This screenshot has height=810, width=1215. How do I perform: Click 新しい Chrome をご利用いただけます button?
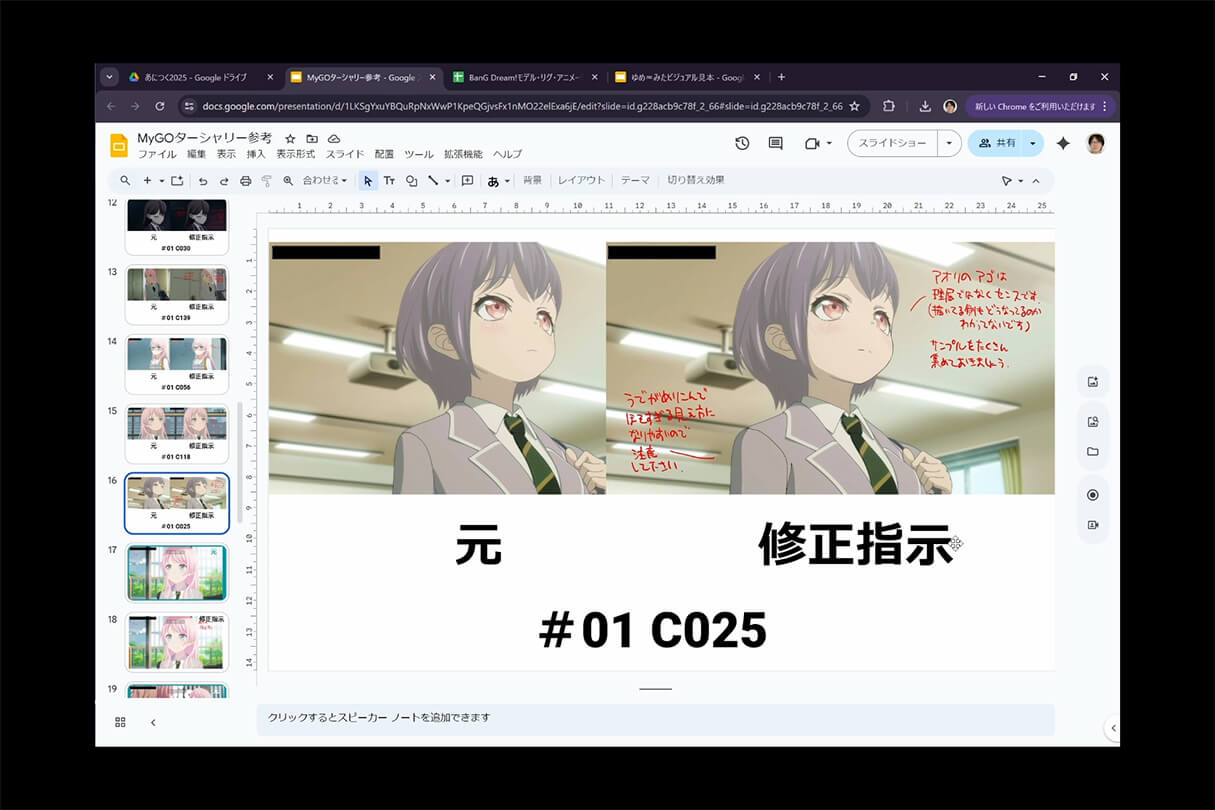pyautogui.click(x=1038, y=106)
